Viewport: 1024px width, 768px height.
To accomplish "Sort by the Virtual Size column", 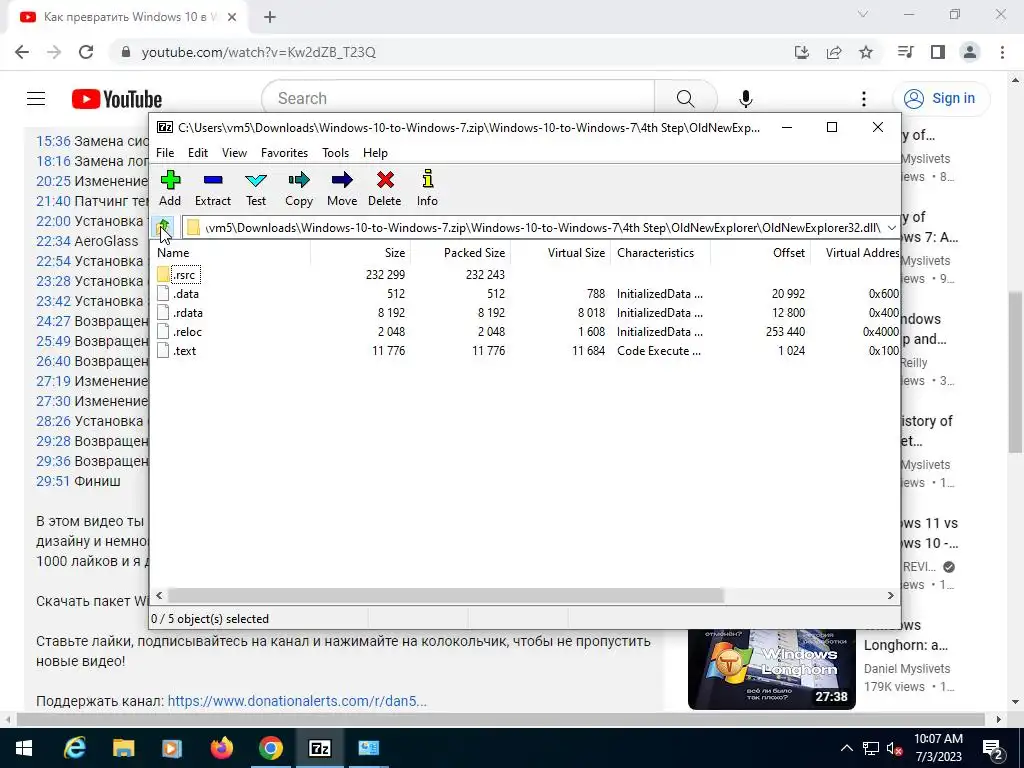I will pos(560,253).
